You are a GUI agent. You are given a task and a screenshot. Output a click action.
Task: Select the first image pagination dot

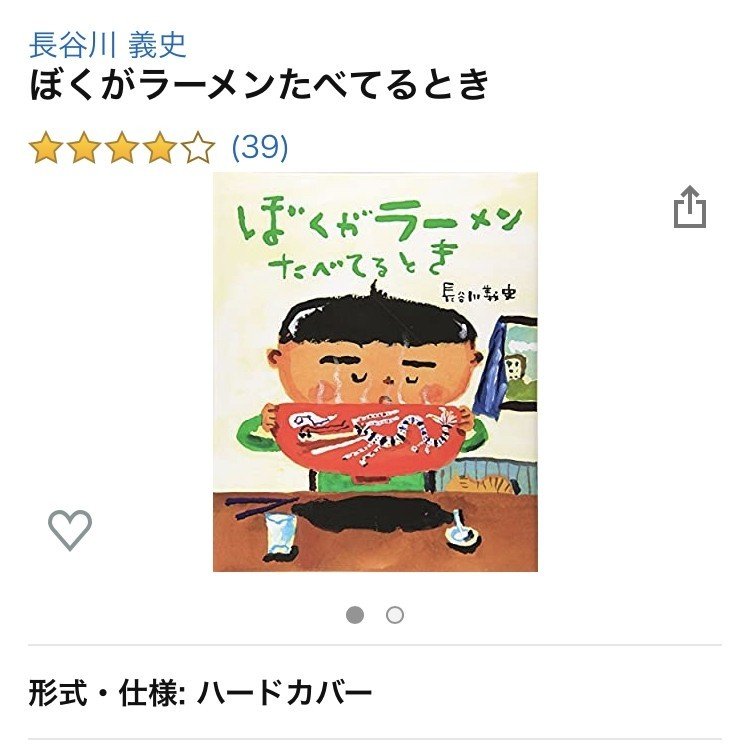click(355, 615)
